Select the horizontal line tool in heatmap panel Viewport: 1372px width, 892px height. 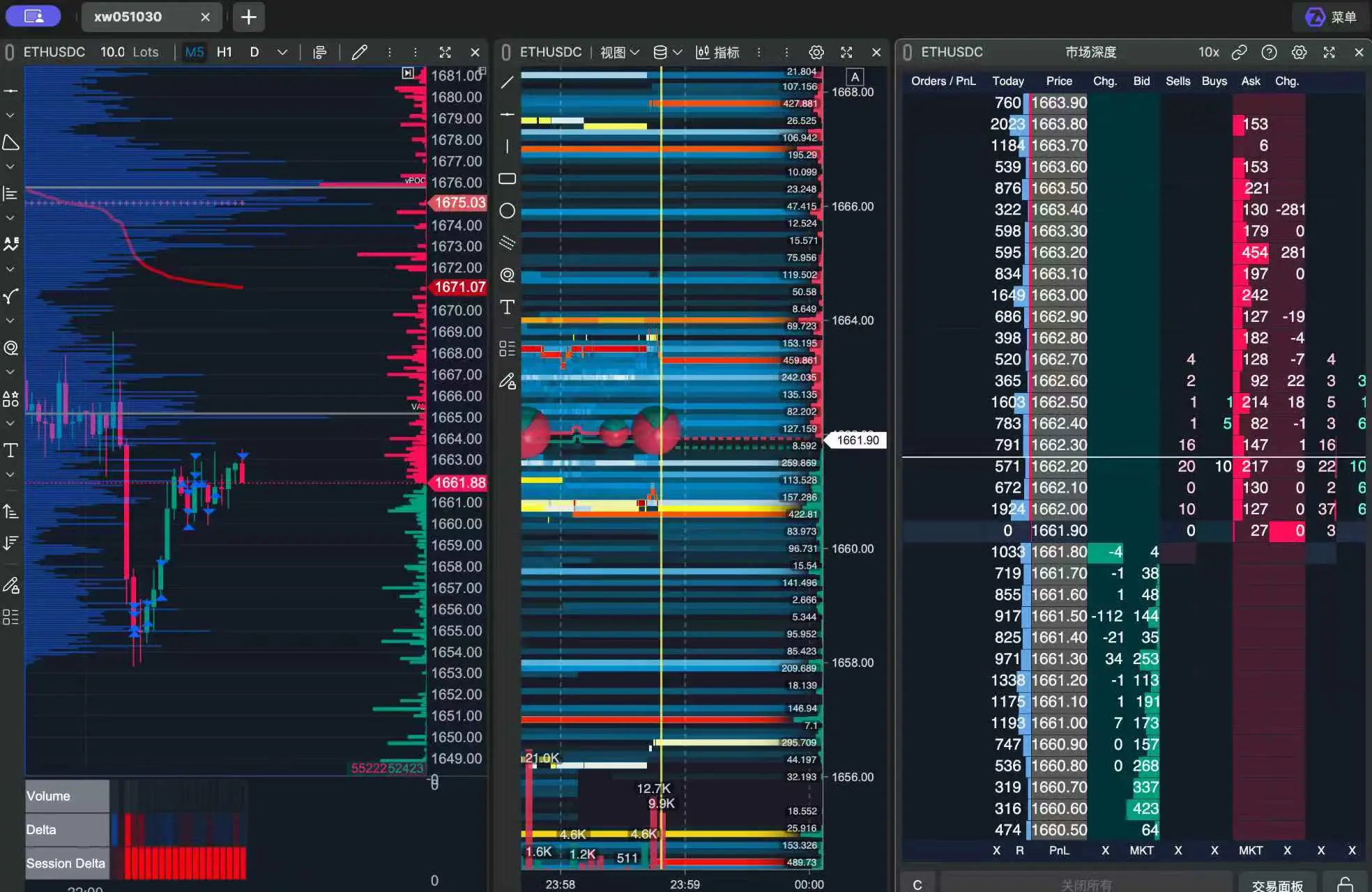click(x=508, y=114)
